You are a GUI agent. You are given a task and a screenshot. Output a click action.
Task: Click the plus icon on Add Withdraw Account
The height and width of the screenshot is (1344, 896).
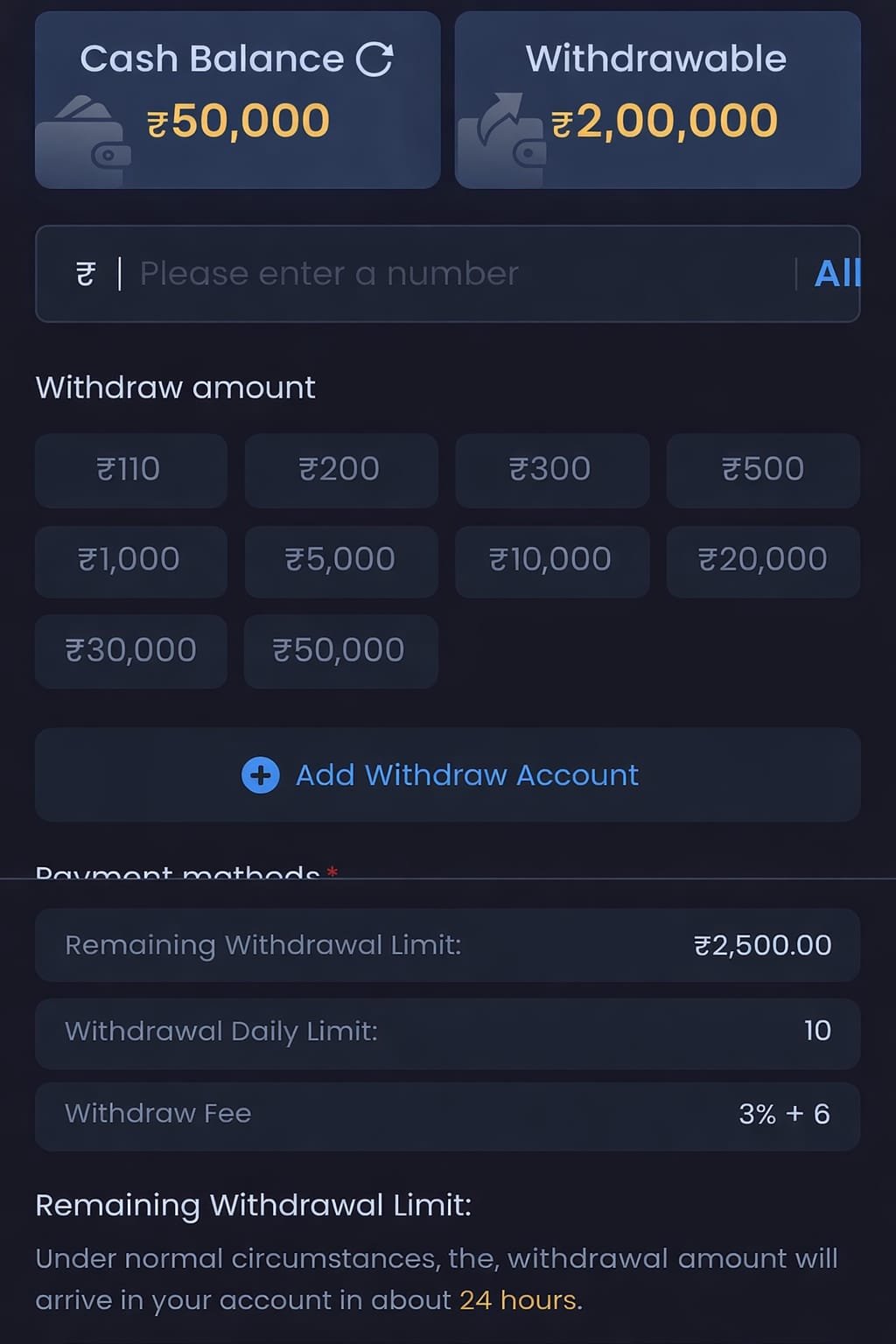(259, 774)
